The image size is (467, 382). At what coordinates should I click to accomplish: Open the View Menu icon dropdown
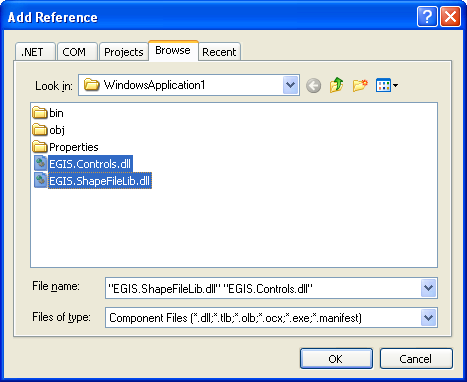(x=387, y=85)
